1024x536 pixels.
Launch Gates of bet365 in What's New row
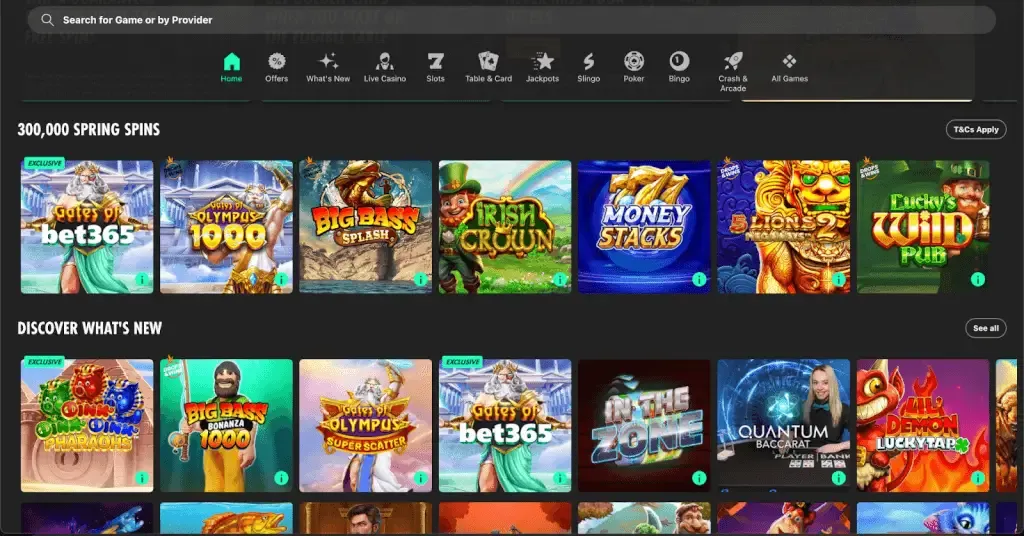click(x=505, y=425)
